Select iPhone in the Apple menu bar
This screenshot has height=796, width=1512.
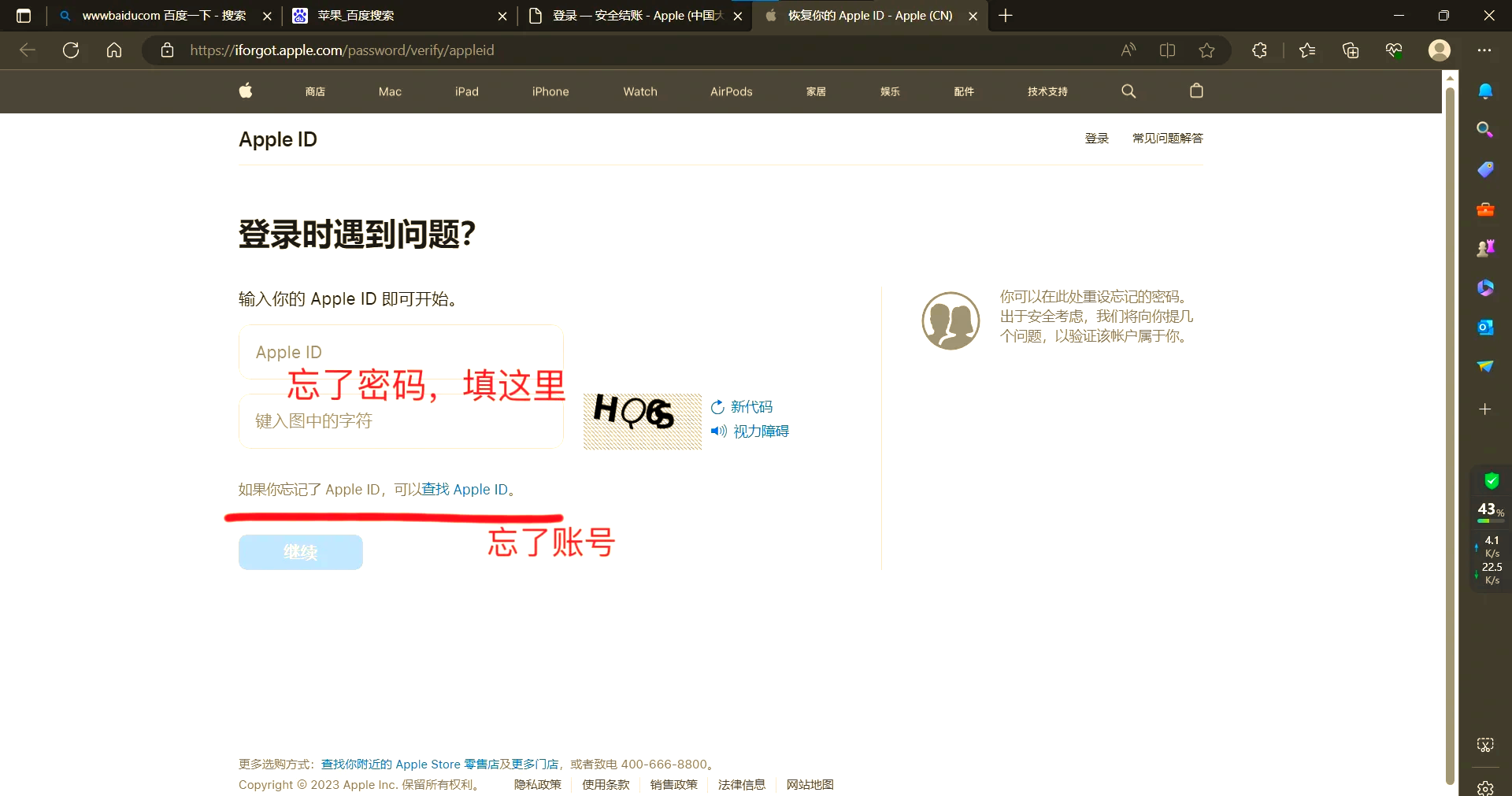(x=550, y=91)
